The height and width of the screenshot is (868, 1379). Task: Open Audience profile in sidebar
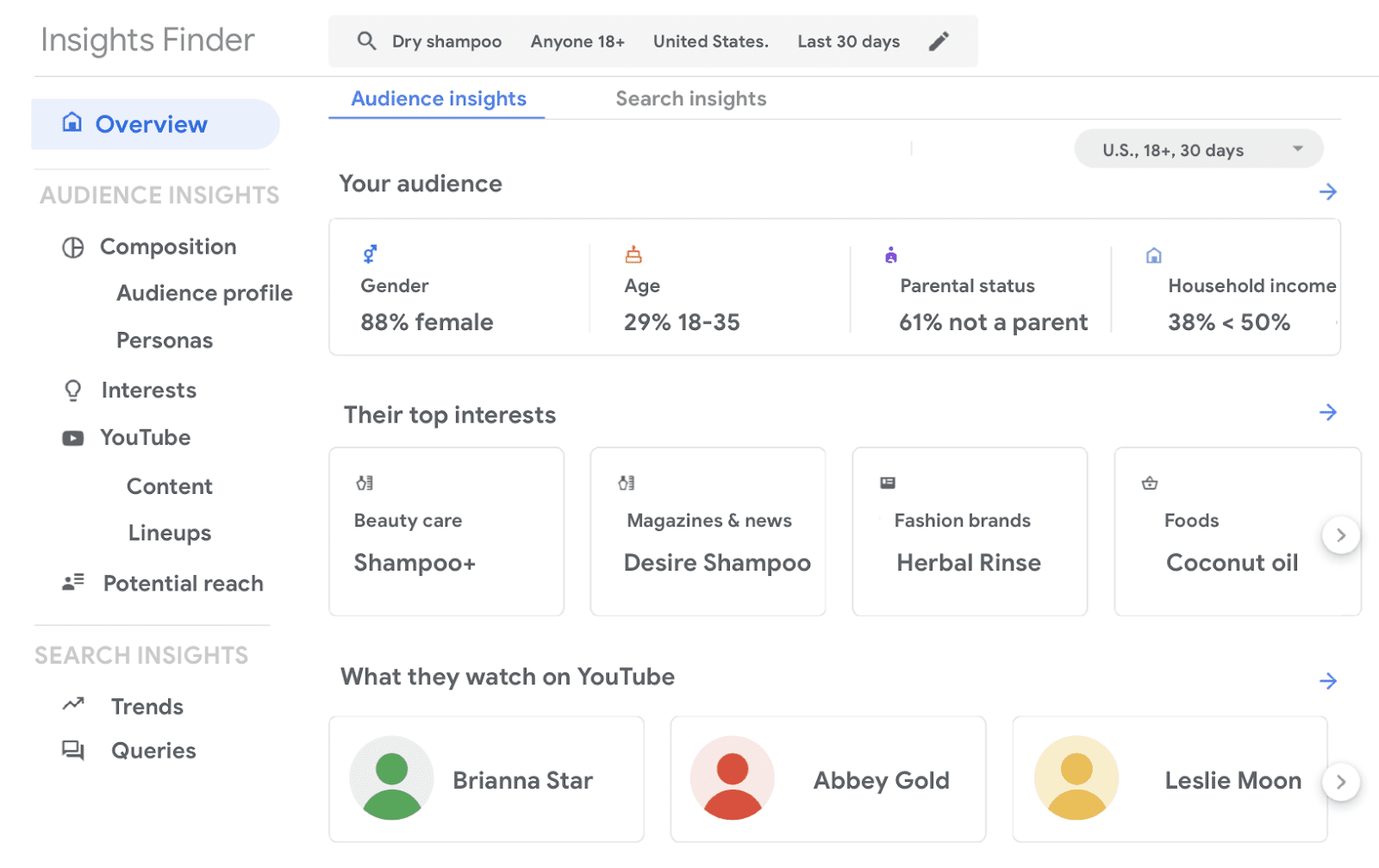[x=204, y=294]
